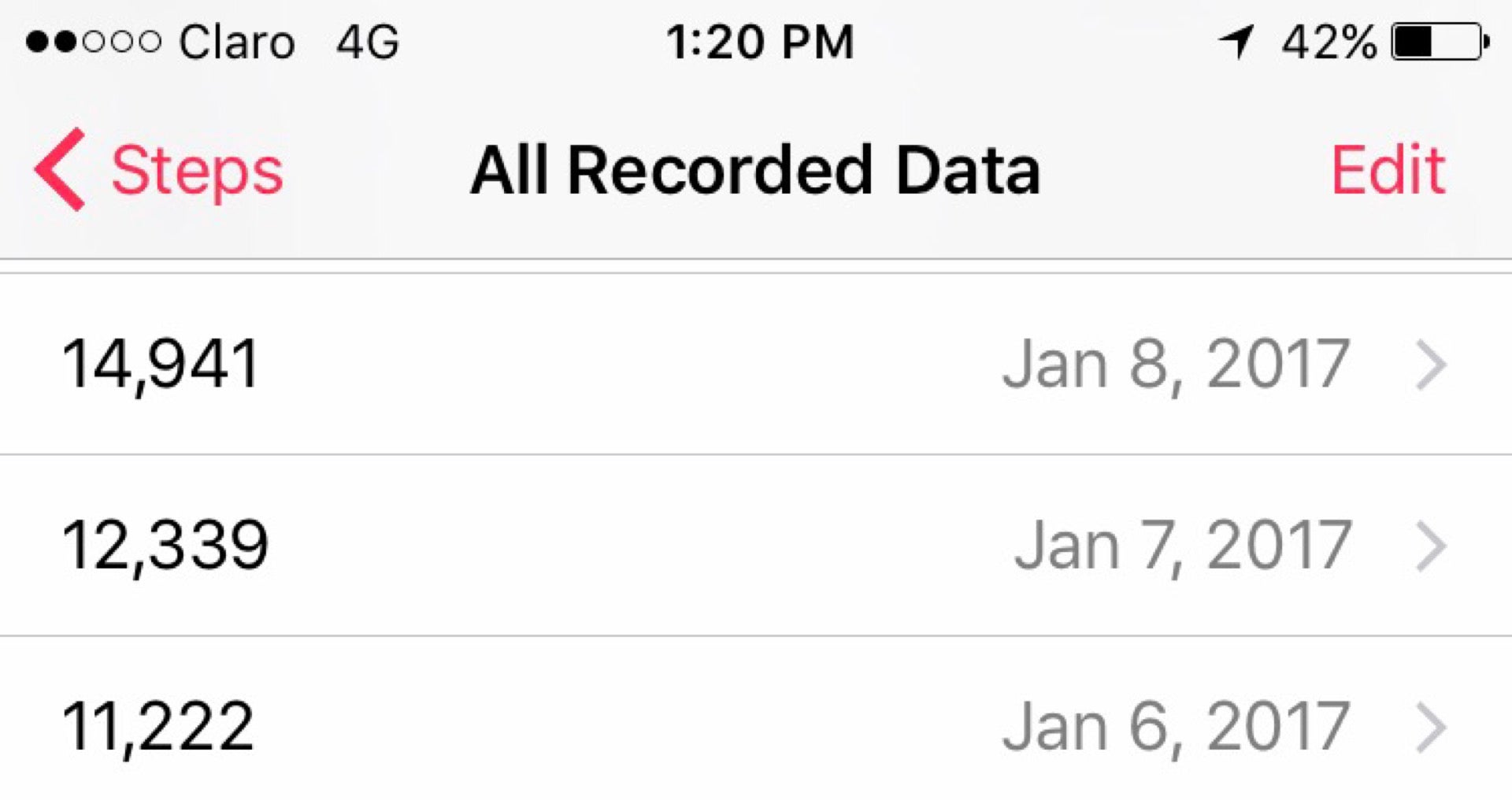Open disclosure chevron for Jan 7, 2017
This screenshot has height=800, width=1512.
1431,546
